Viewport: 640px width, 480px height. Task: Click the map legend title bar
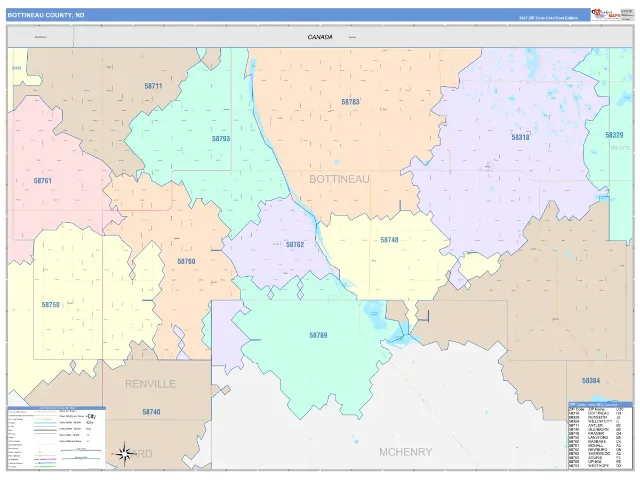[57, 408]
